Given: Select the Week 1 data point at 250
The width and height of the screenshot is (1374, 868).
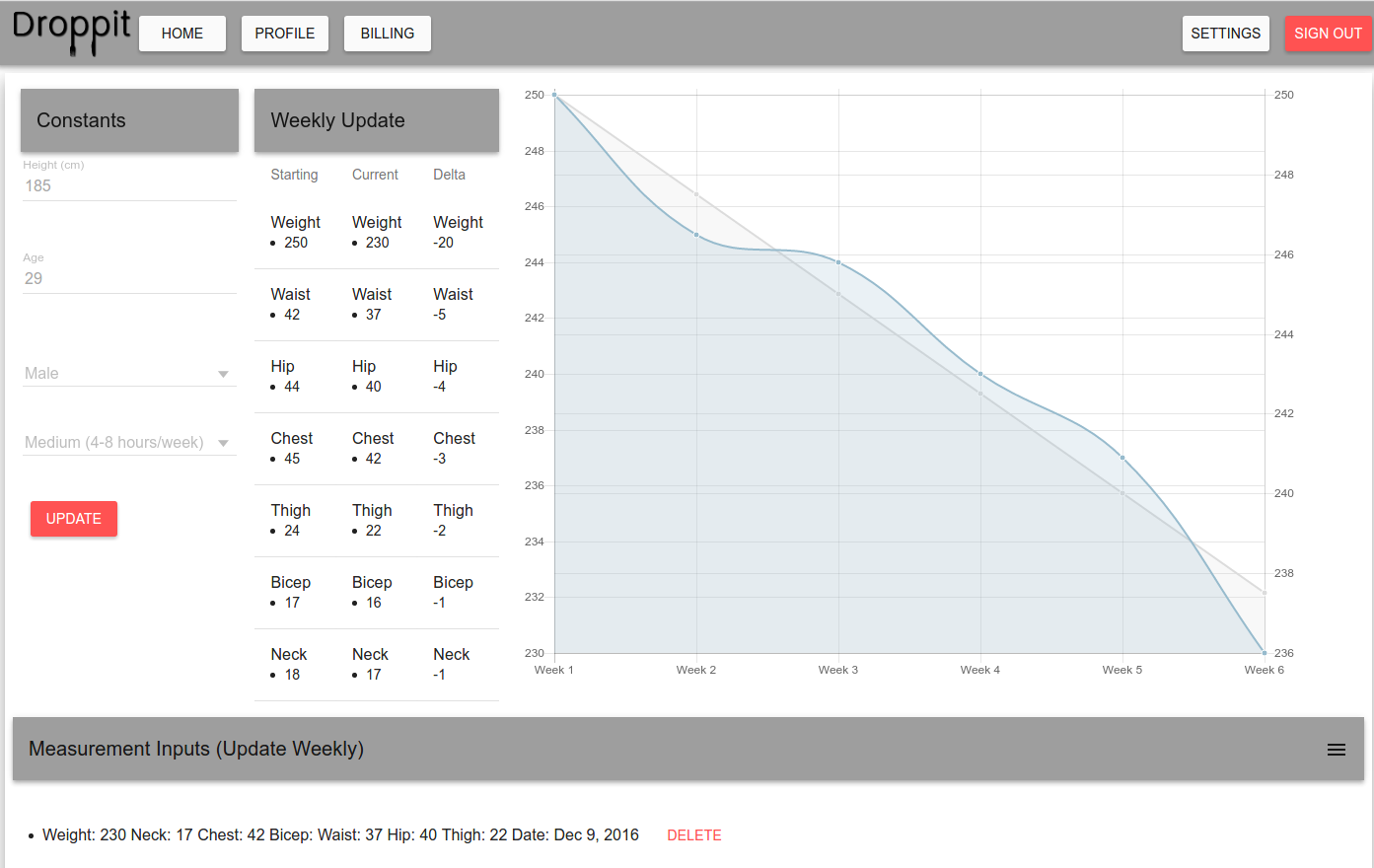Looking at the screenshot, I should (554, 95).
